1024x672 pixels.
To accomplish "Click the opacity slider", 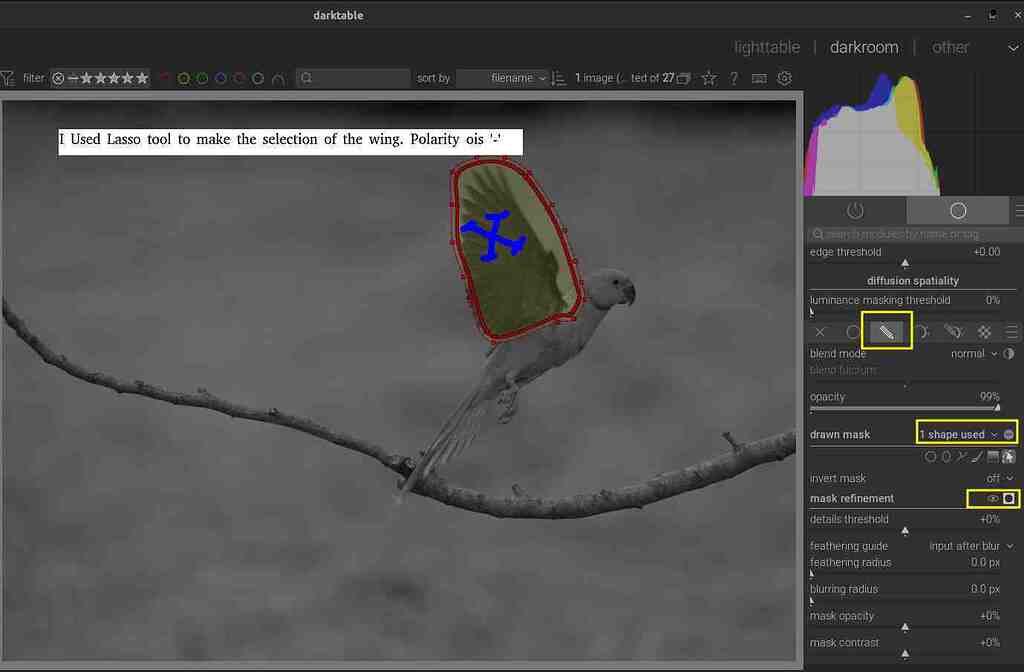I will click(x=904, y=408).
